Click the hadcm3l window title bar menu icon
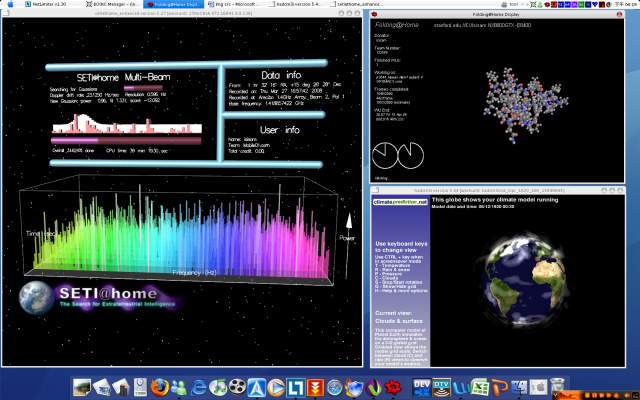 [x=376, y=190]
